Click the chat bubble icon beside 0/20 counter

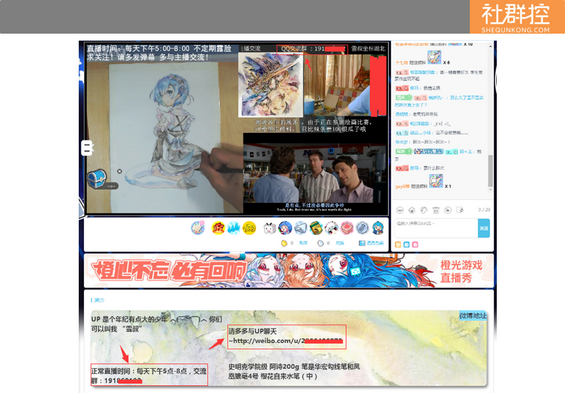tap(460, 210)
